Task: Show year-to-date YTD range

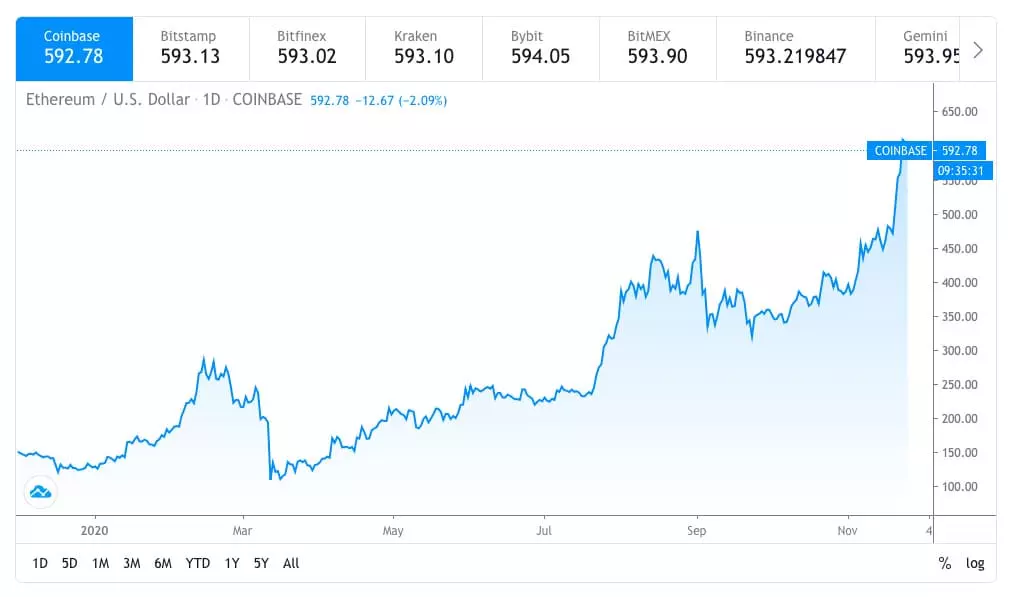Action: click(198, 563)
